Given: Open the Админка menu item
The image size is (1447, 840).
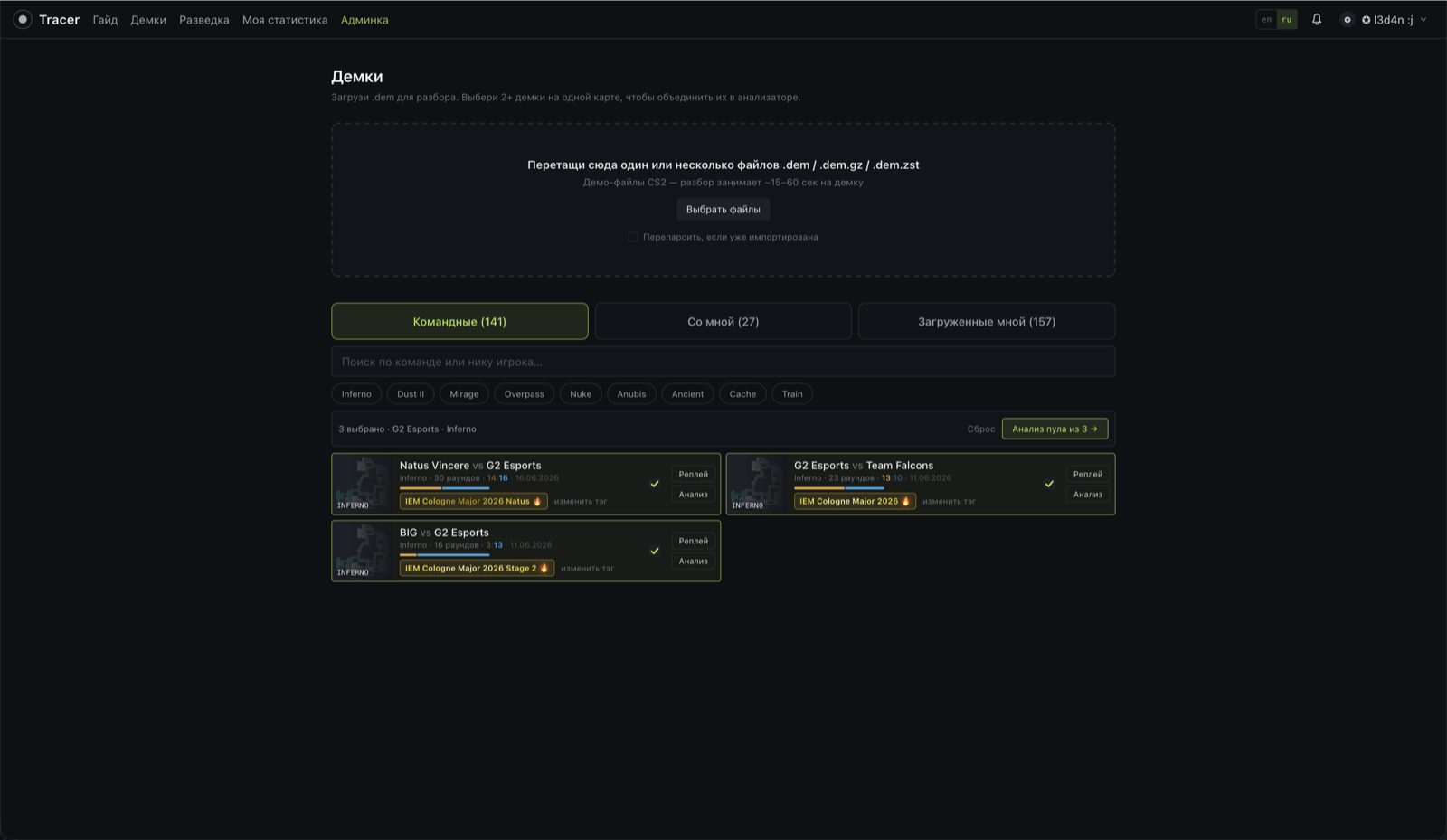Looking at the screenshot, I should click(x=364, y=20).
